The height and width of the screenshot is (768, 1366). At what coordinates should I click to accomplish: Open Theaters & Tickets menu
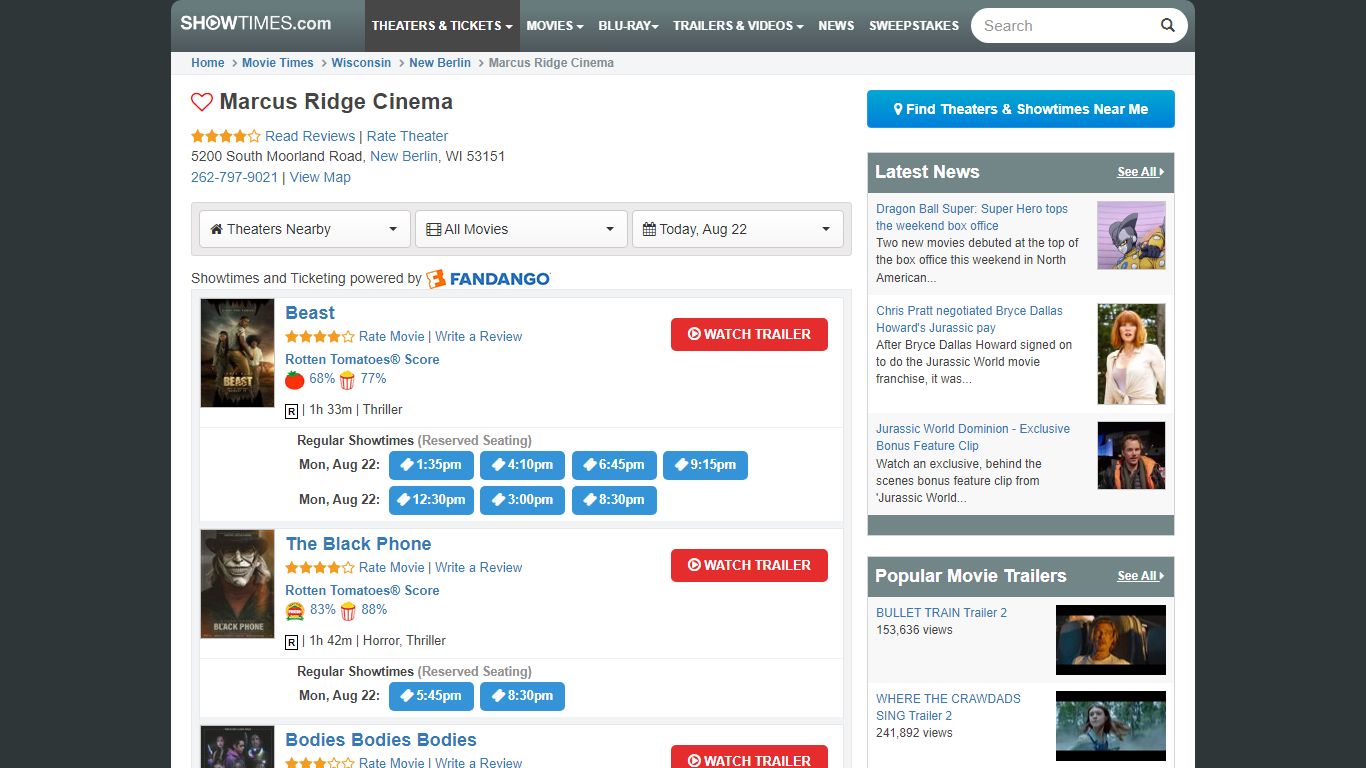[x=442, y=26]
